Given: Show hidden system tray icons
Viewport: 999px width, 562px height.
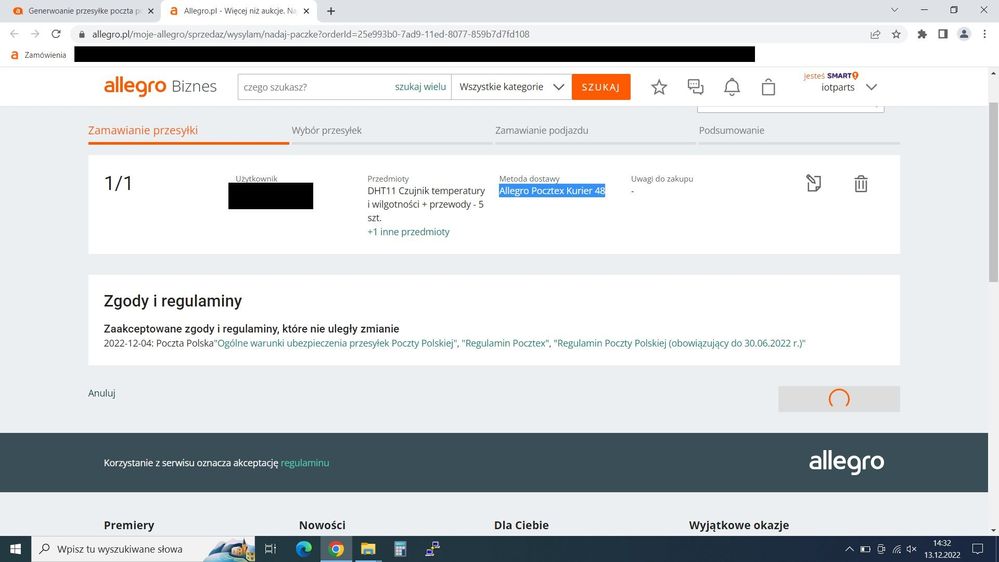Looking at the screenshot, I should [x=849, y=549].
